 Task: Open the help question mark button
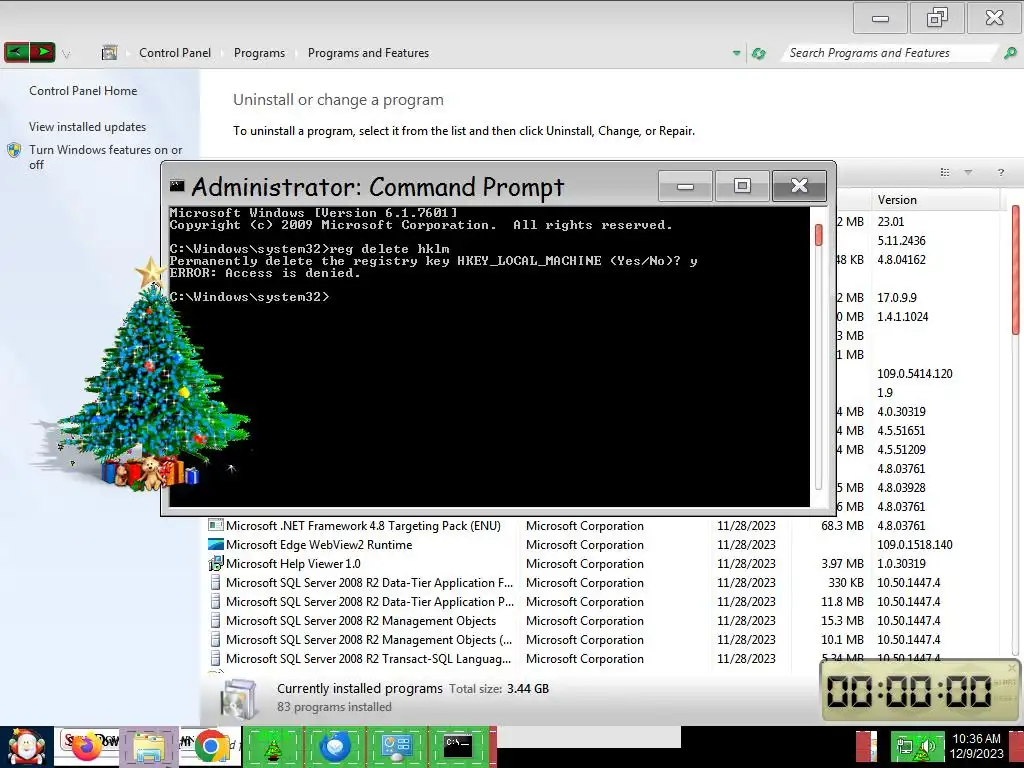[x=1000, y=172]
